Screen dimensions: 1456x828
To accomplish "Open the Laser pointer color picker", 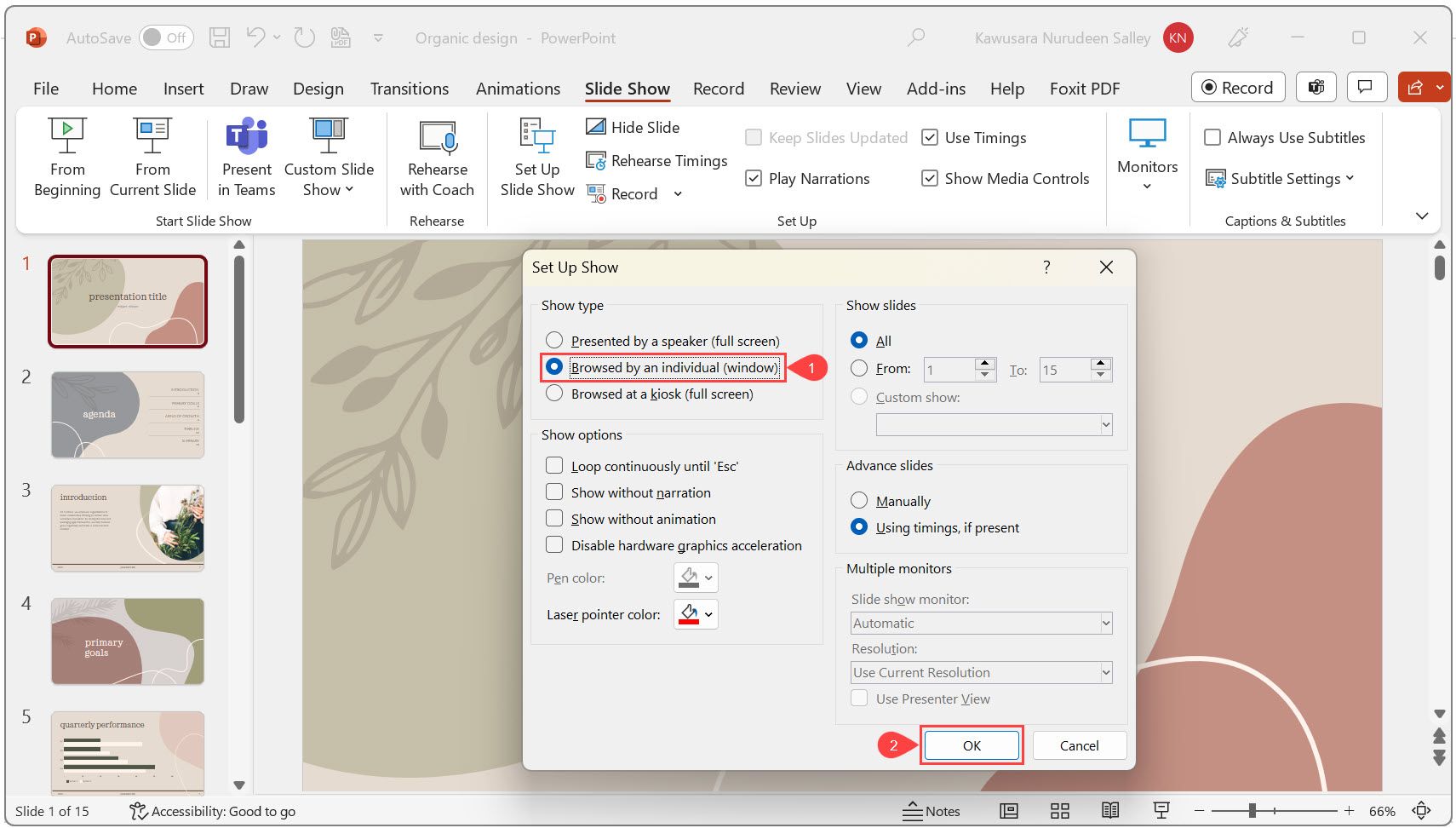I will click(x=696, y=614).
